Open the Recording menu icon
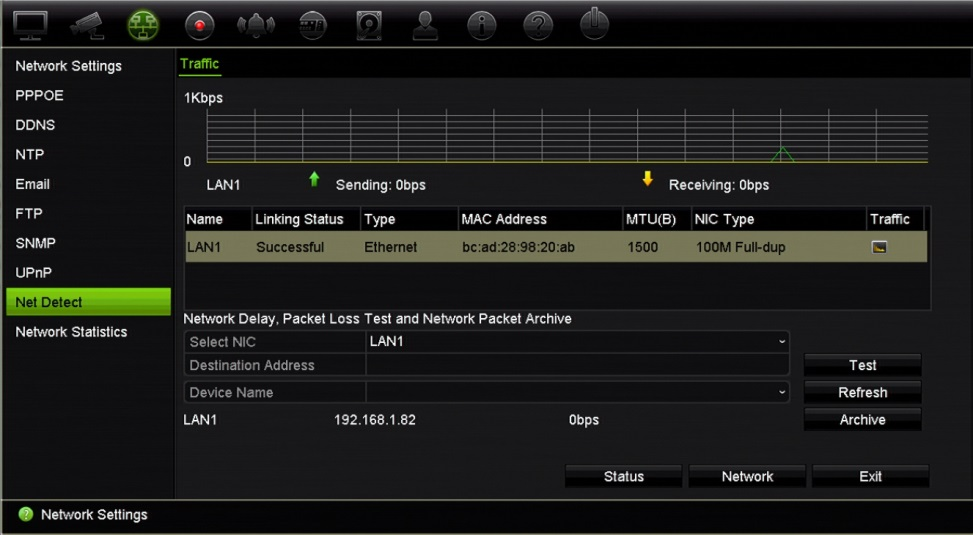The height and width of the screenshot is (535, 973). [x=200, y=25]
